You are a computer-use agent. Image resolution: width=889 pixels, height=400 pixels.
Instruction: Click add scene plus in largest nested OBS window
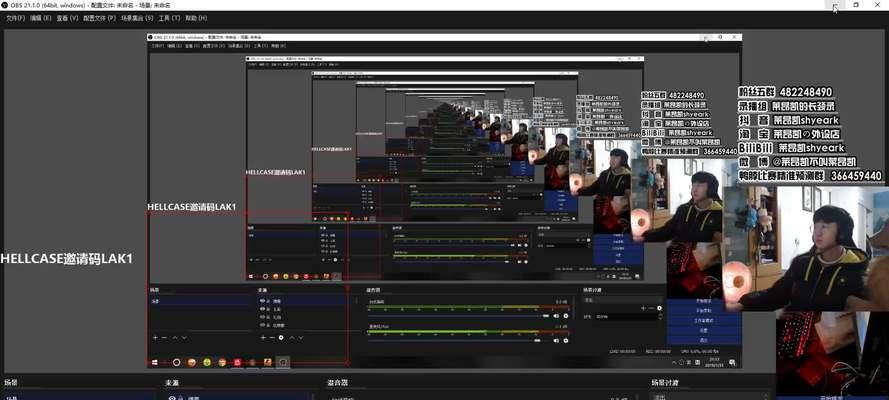(155, 338)
